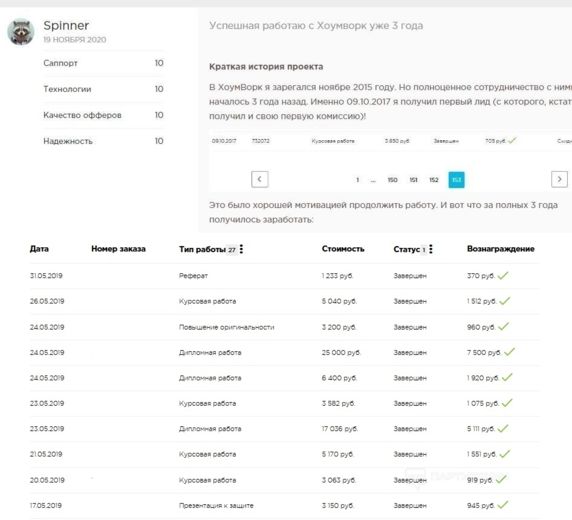This screenshot has height=520, width=572.
Task: Select page 151 in pagination
Action: pyautogui.click(x=413, y=180)
